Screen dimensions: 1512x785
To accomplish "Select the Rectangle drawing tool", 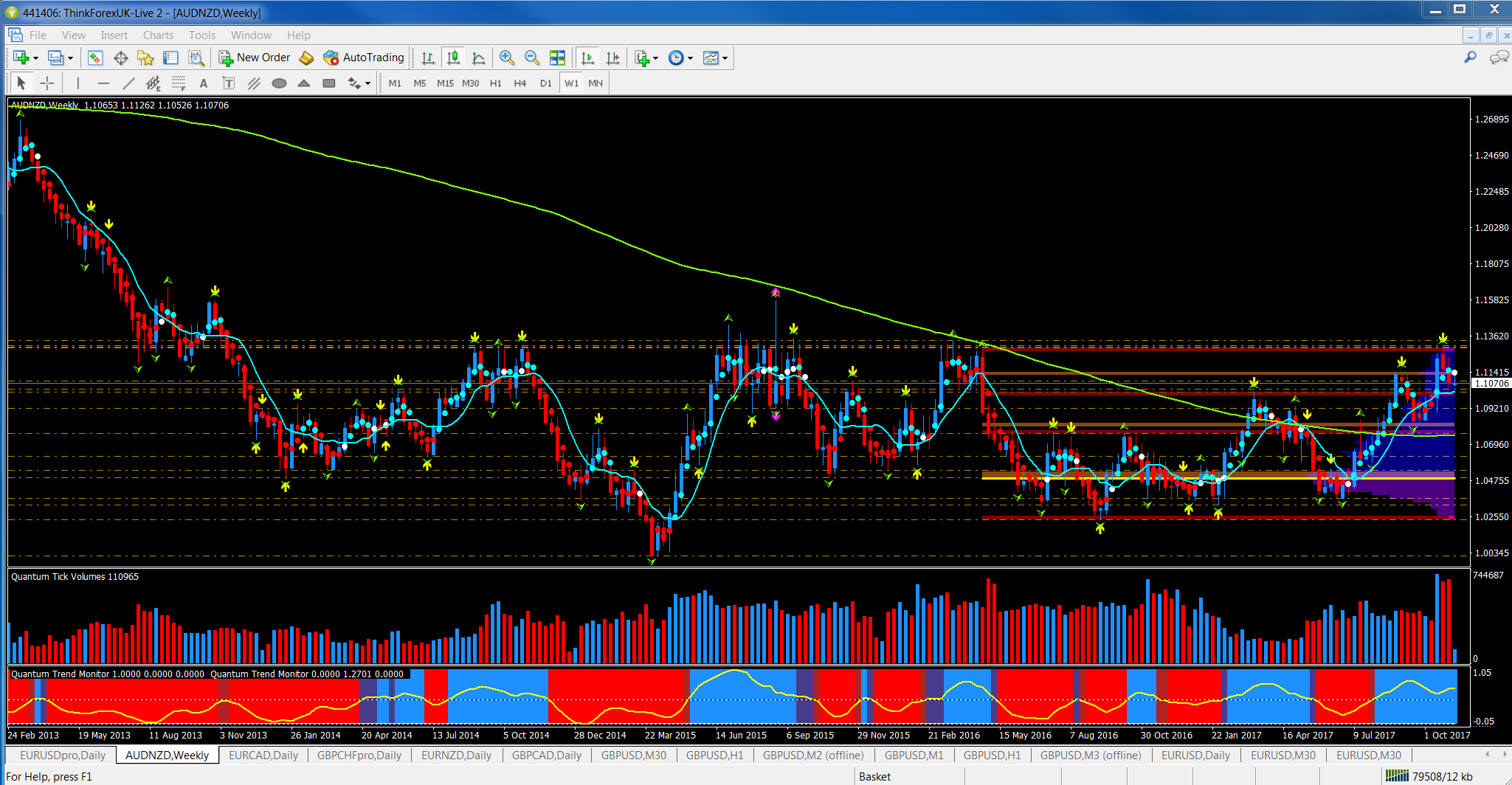I will pyautogui.click(x=329, y=83).
